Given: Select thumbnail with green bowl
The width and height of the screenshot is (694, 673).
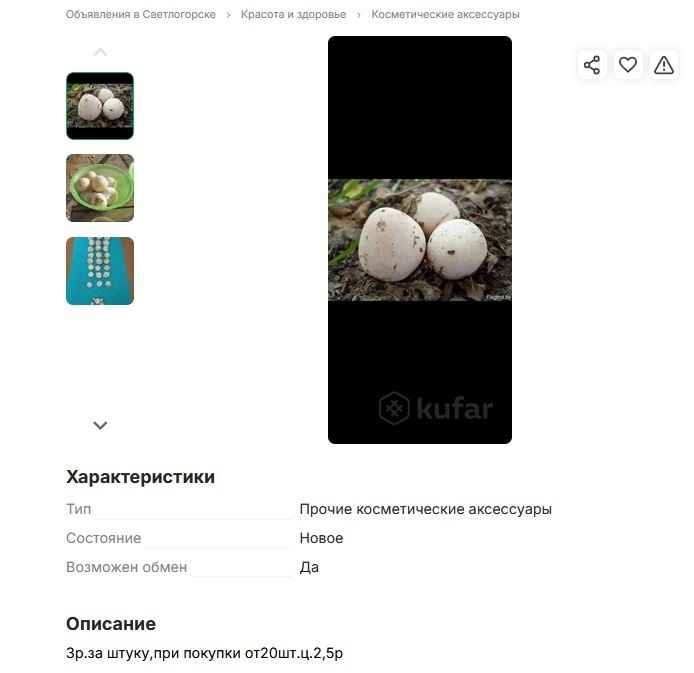Looking at the screenshot, I should click(x=100, y=188).
